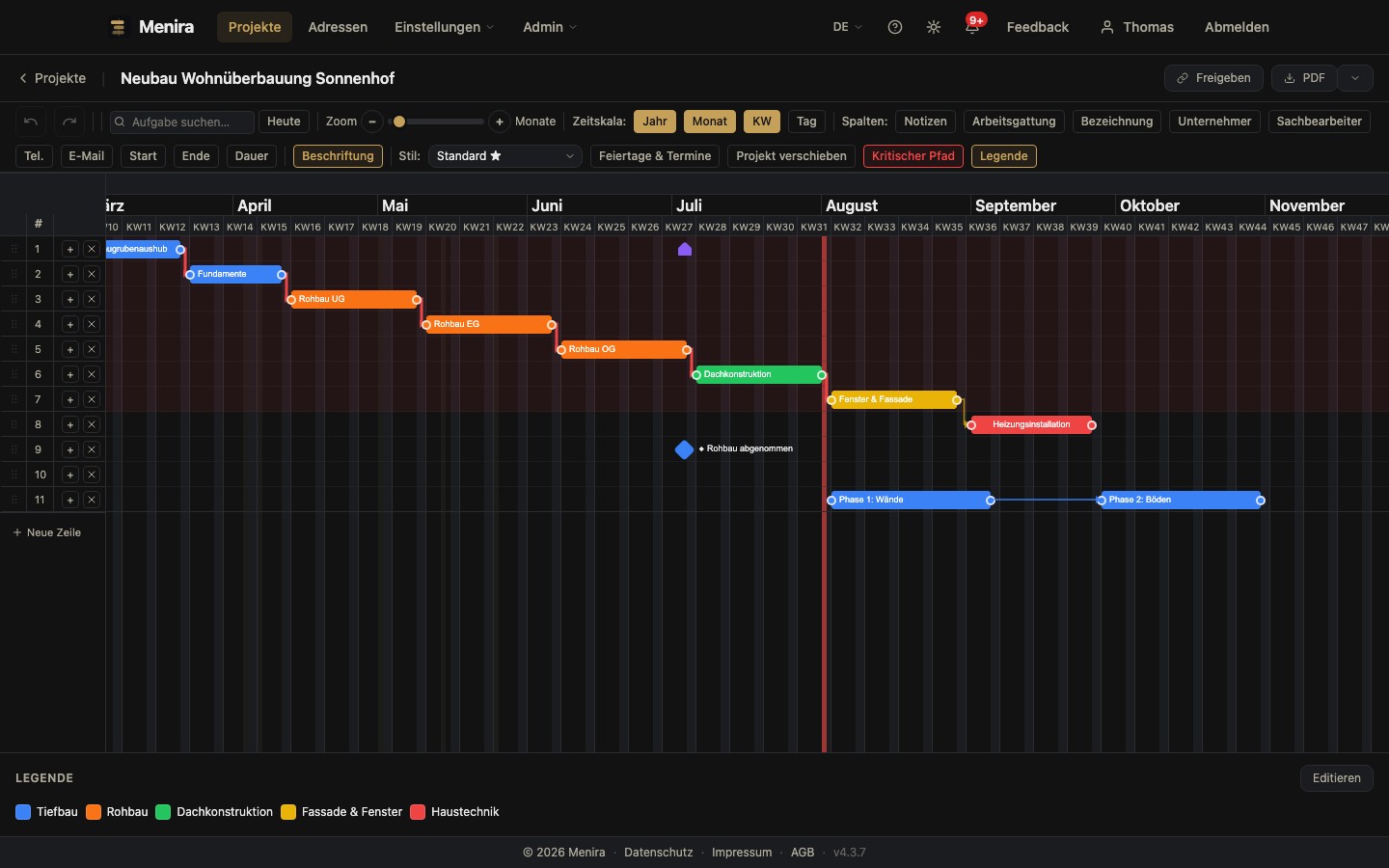The width and height of the screenshot is (1389, 868).
Task: Switch theme with the sun icon
Action: (x=934, y=27)
